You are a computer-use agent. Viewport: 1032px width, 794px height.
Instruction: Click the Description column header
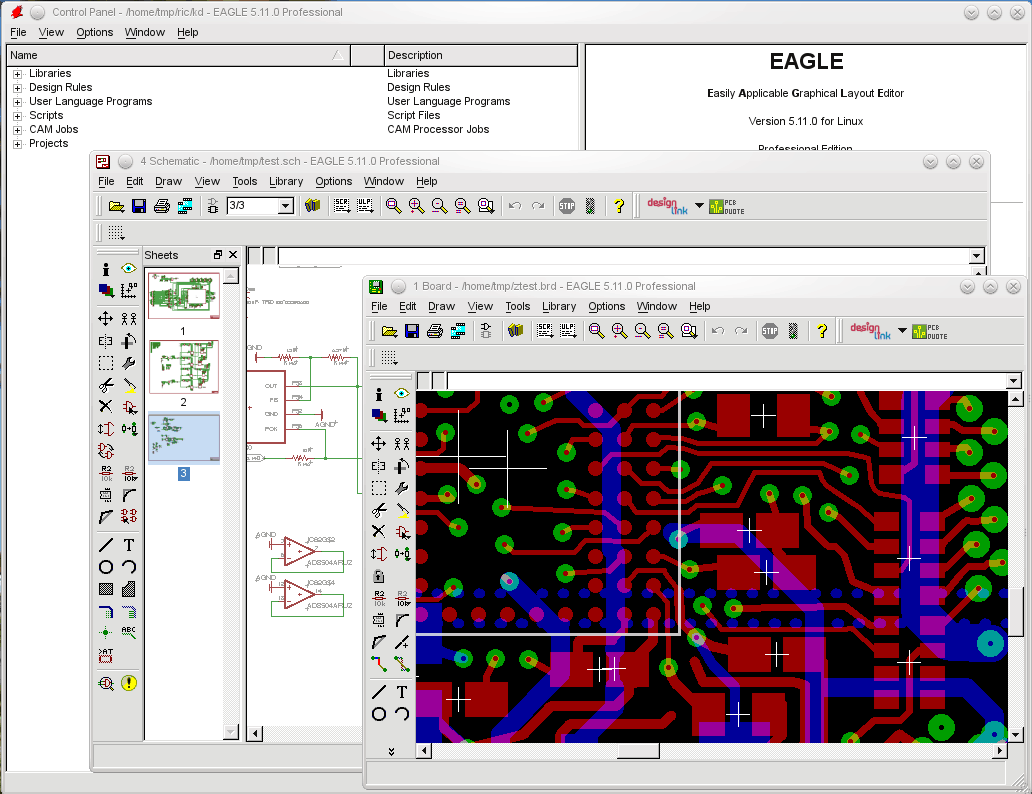(480, 55)
